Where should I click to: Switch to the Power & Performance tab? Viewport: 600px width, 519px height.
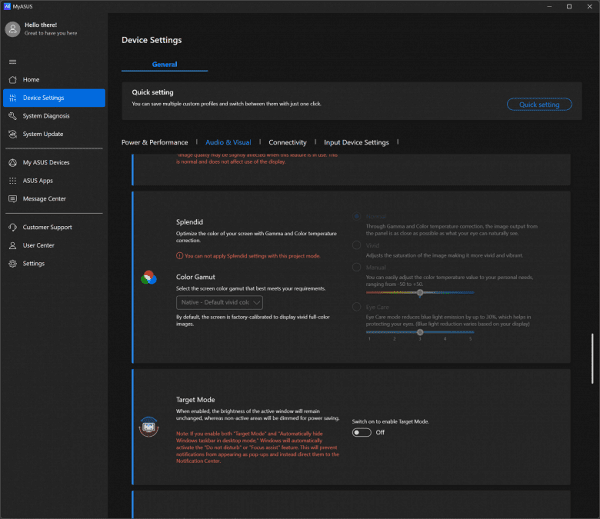155,143
